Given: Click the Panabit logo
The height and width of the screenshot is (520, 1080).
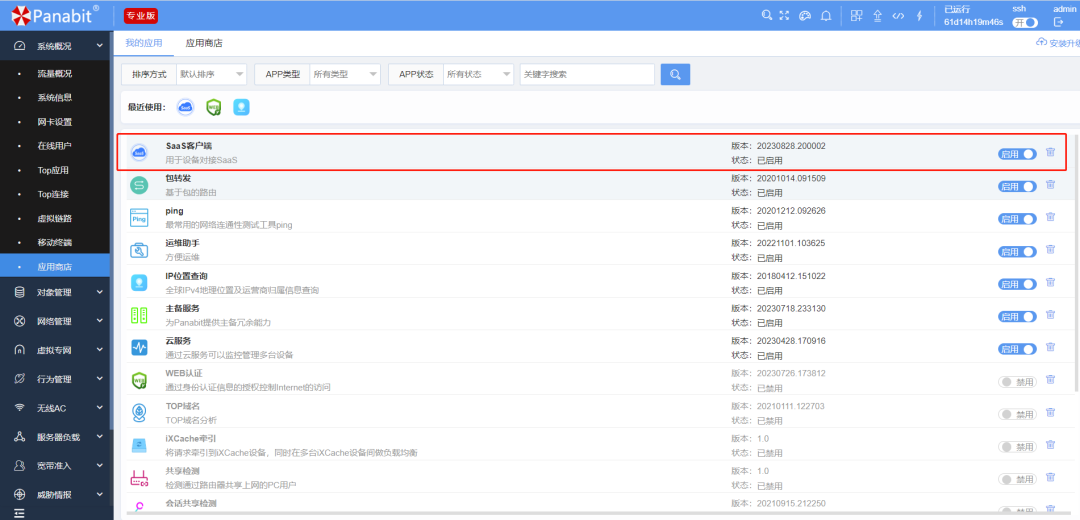Looking at the screenshot, I should pos(55,15).
